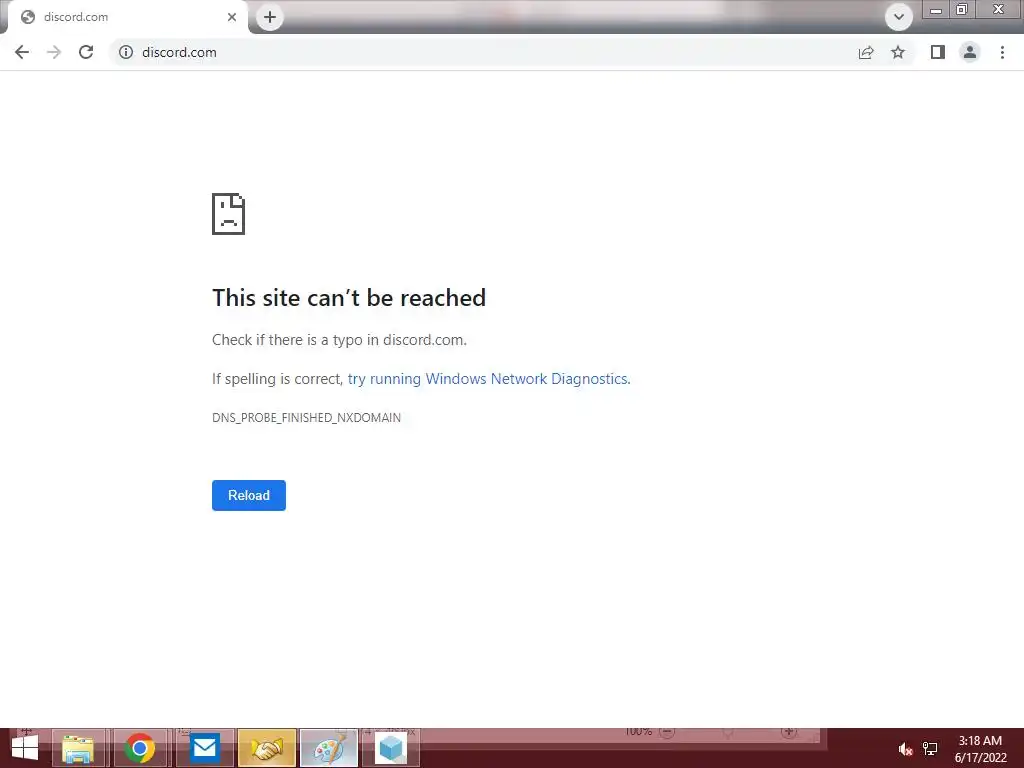View site information icon in address bar
Screen dimensions: 1024x768
pyautogui.click(x=126, y=52)
